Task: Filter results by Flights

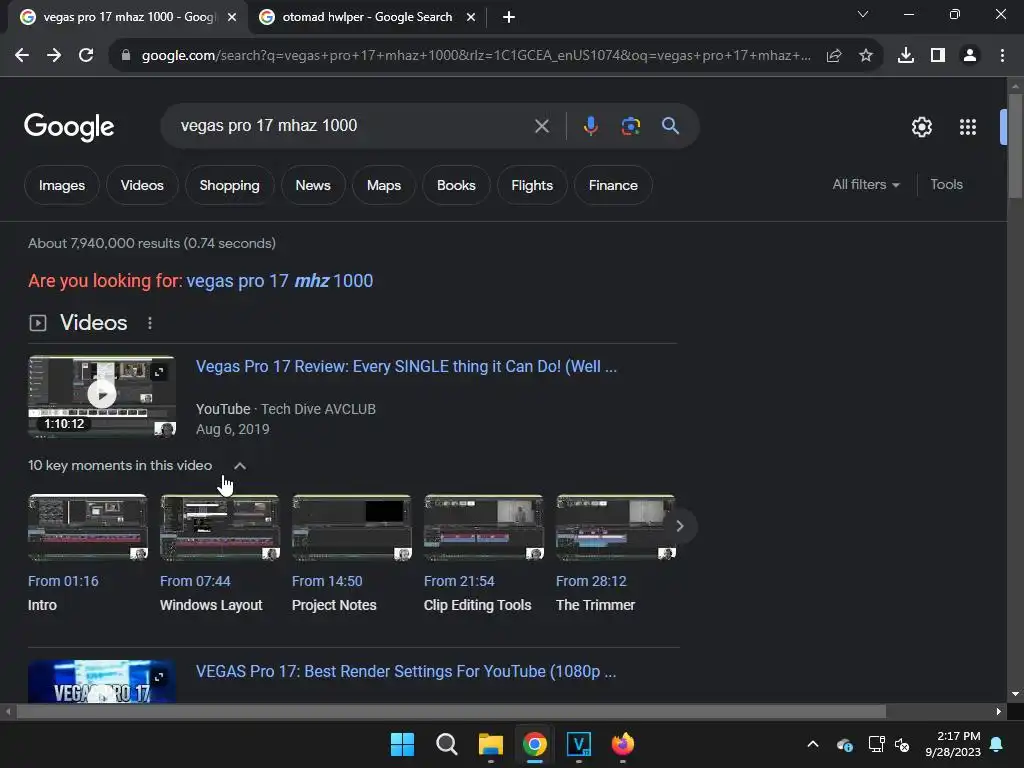Action: coord(532,185)
